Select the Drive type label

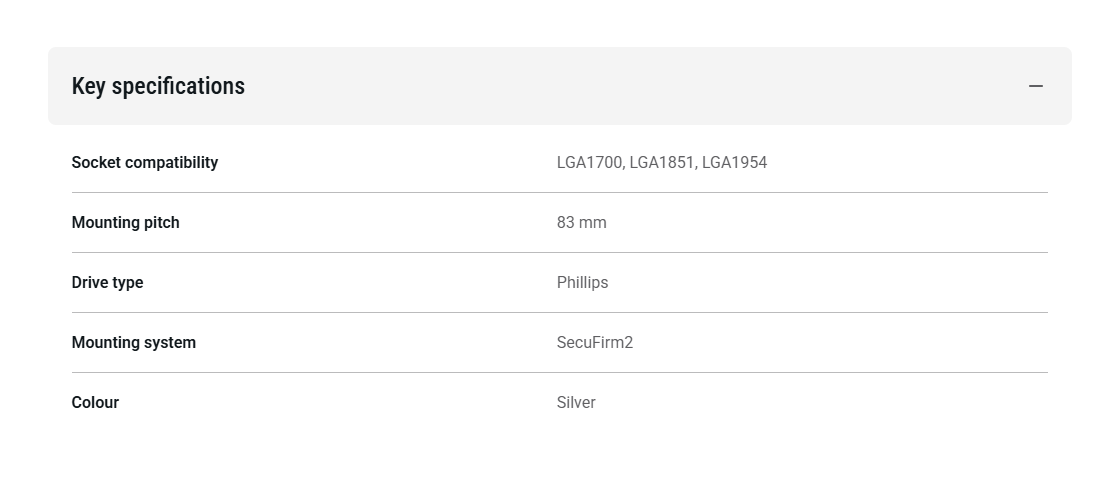[x=107, y=282]
